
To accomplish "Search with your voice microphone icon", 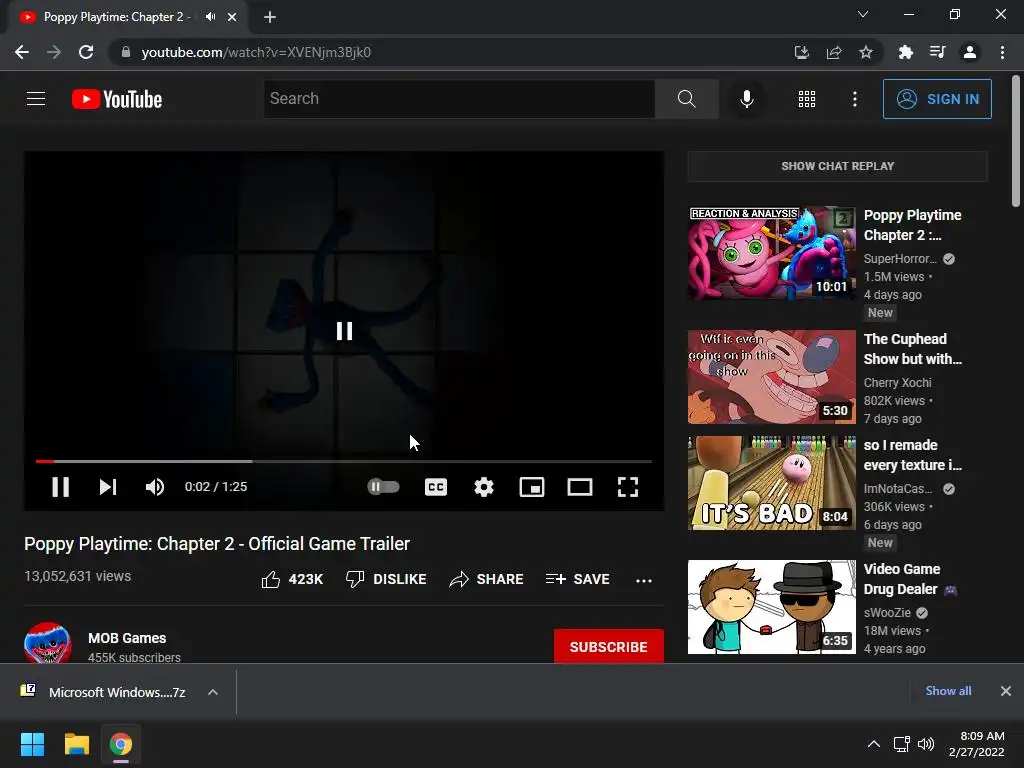I will 746,99.
